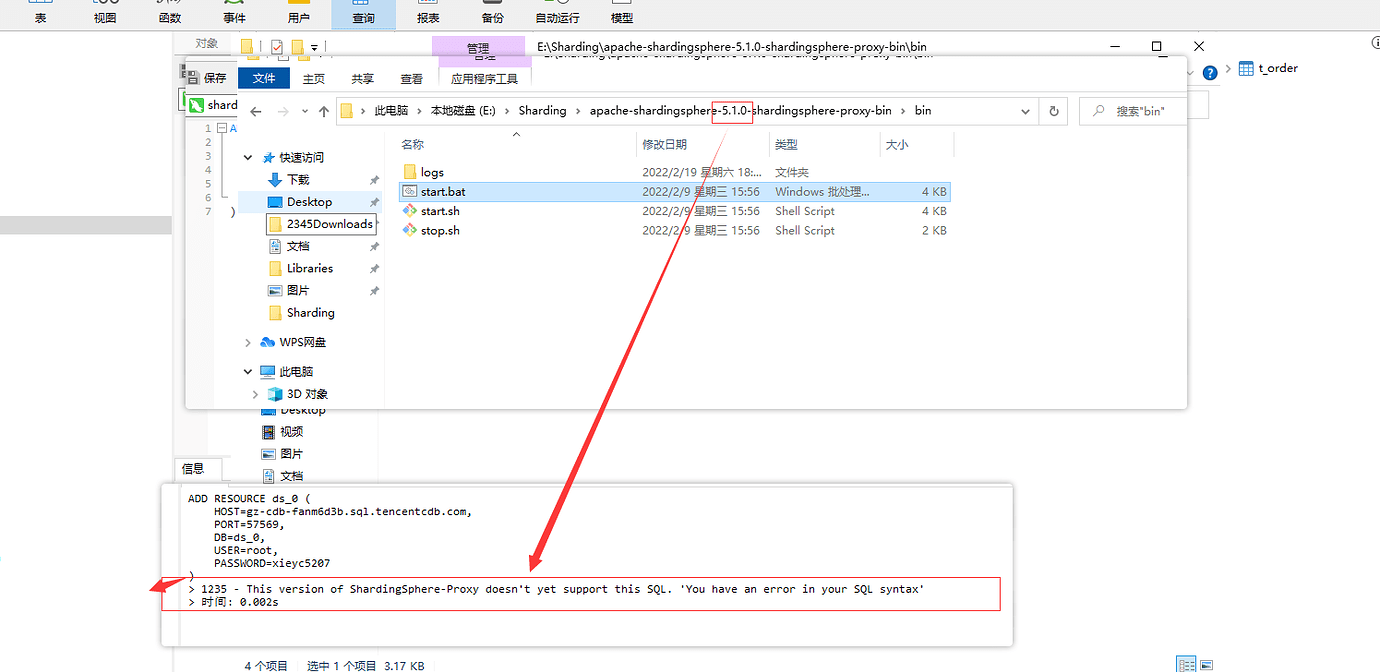Open the 报表 (Report) toolbar item
Viewport: 1380px width, 672px height.
coord(428,14)
